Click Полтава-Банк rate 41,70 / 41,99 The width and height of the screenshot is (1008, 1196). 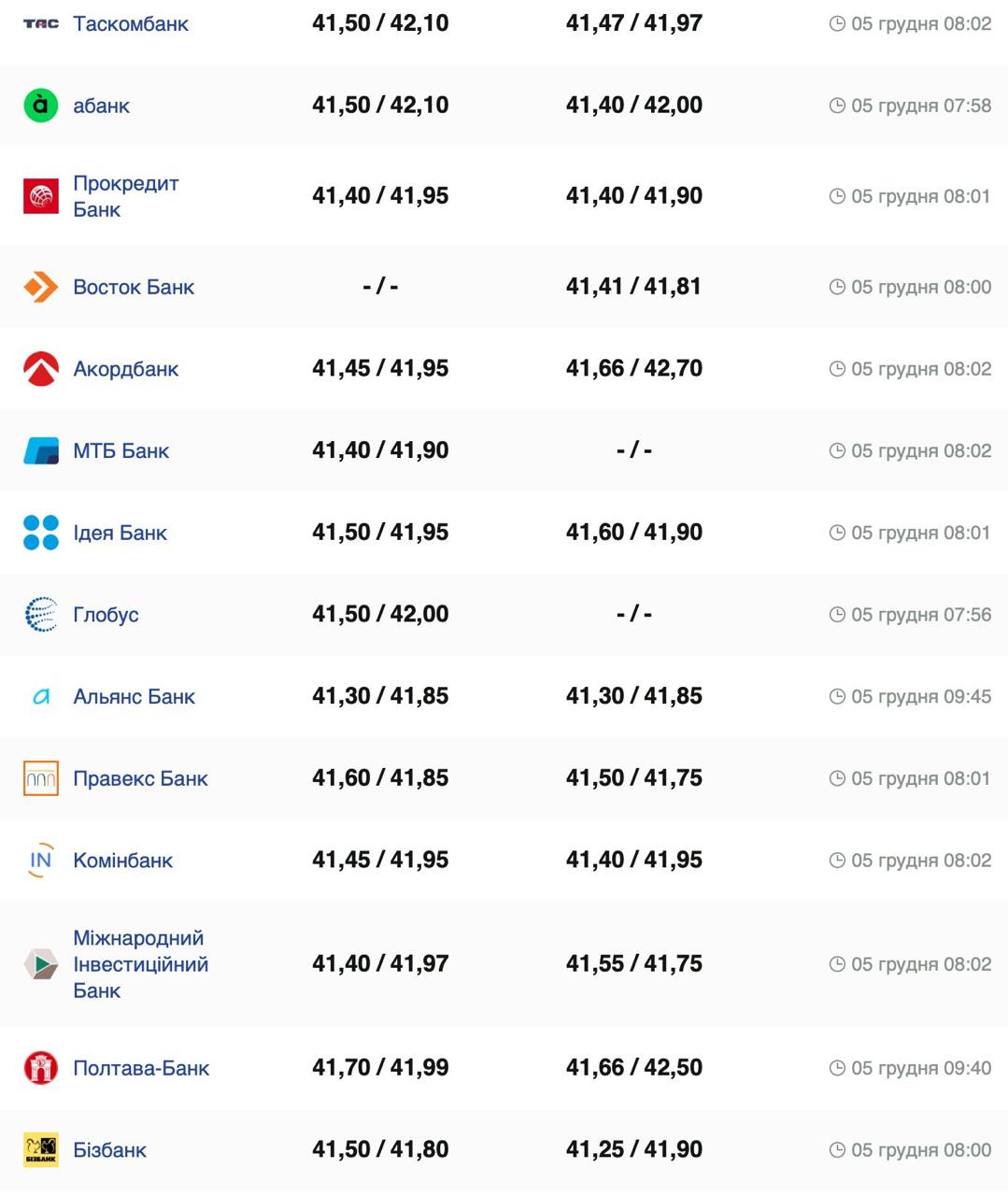click(x=380, y=1067)
